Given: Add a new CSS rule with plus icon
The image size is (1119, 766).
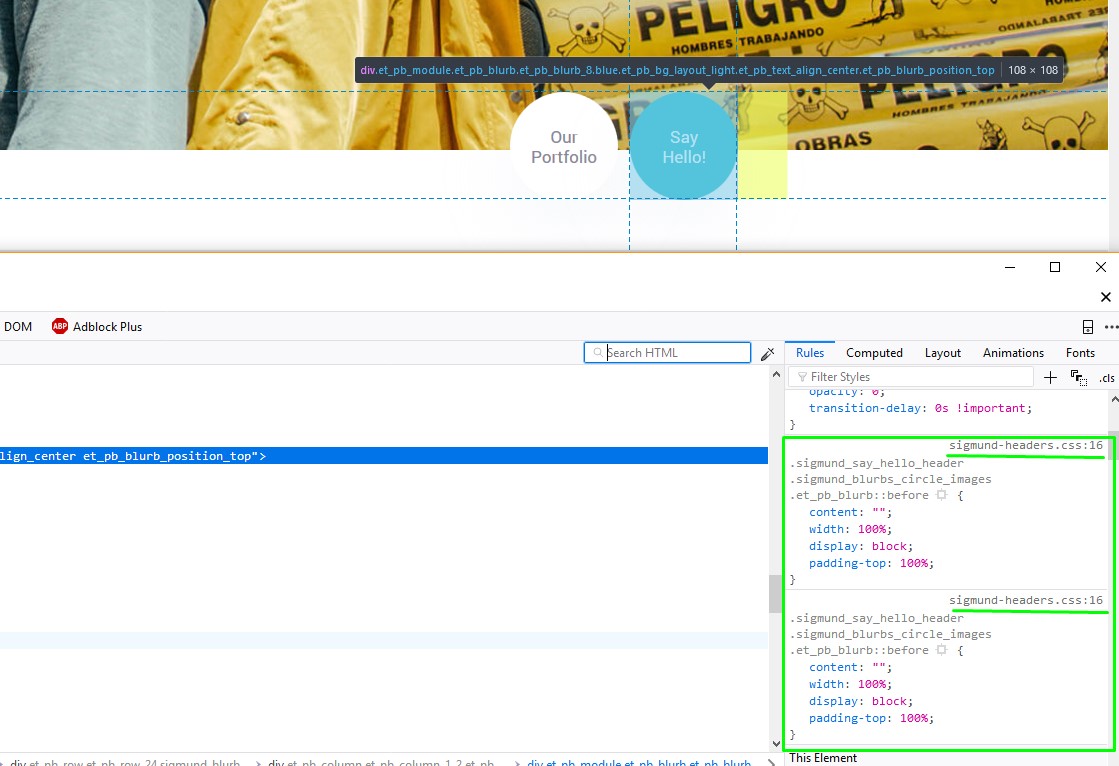Looking at the screenshot, I should 1050,377.
